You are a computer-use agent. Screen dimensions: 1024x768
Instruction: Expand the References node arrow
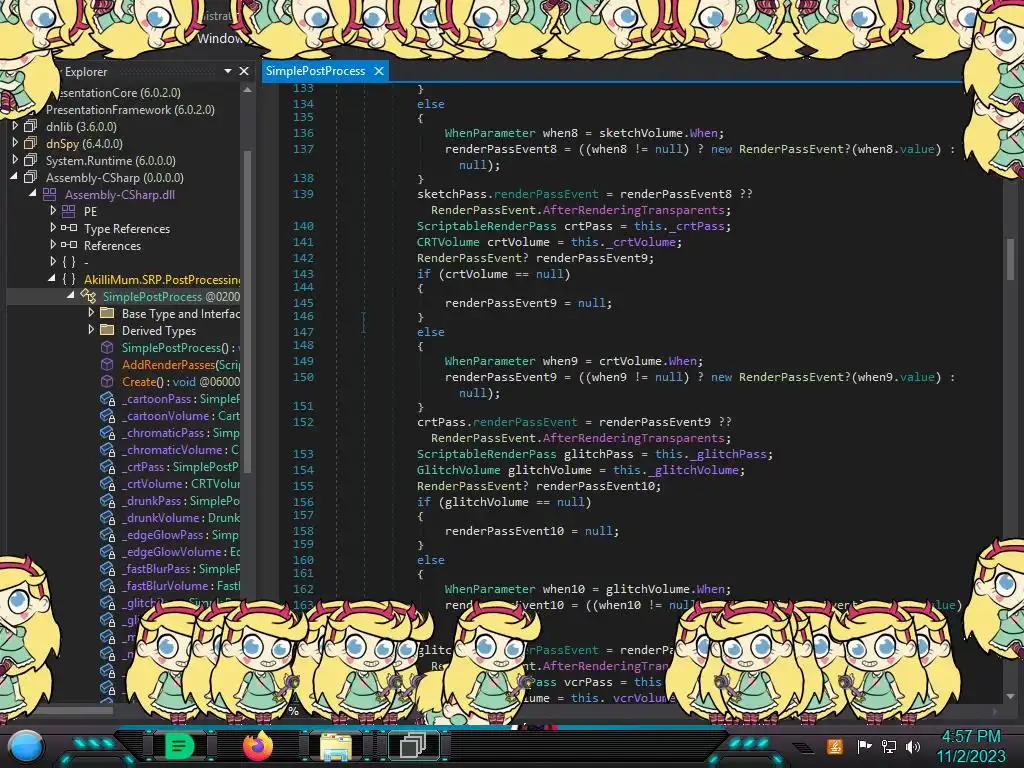(53, 244)
